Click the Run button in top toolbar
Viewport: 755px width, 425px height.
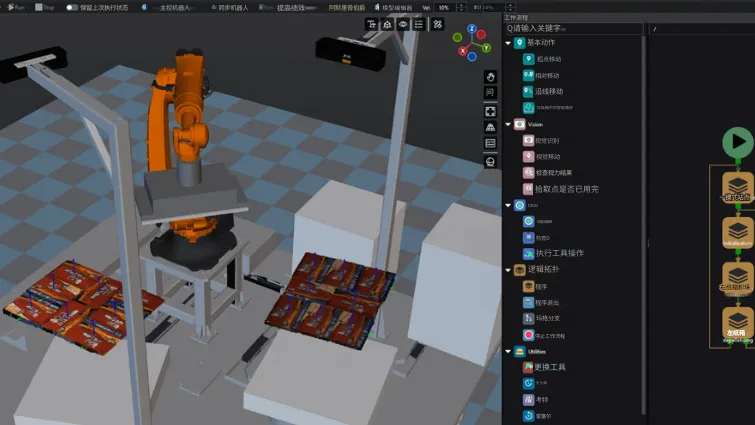click(x=16, y=7)
